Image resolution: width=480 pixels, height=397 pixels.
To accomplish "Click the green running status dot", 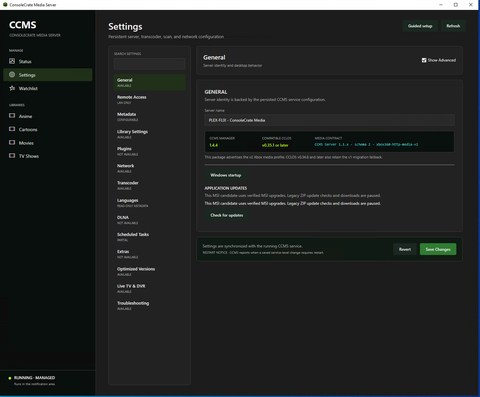I will coord(10,378).
